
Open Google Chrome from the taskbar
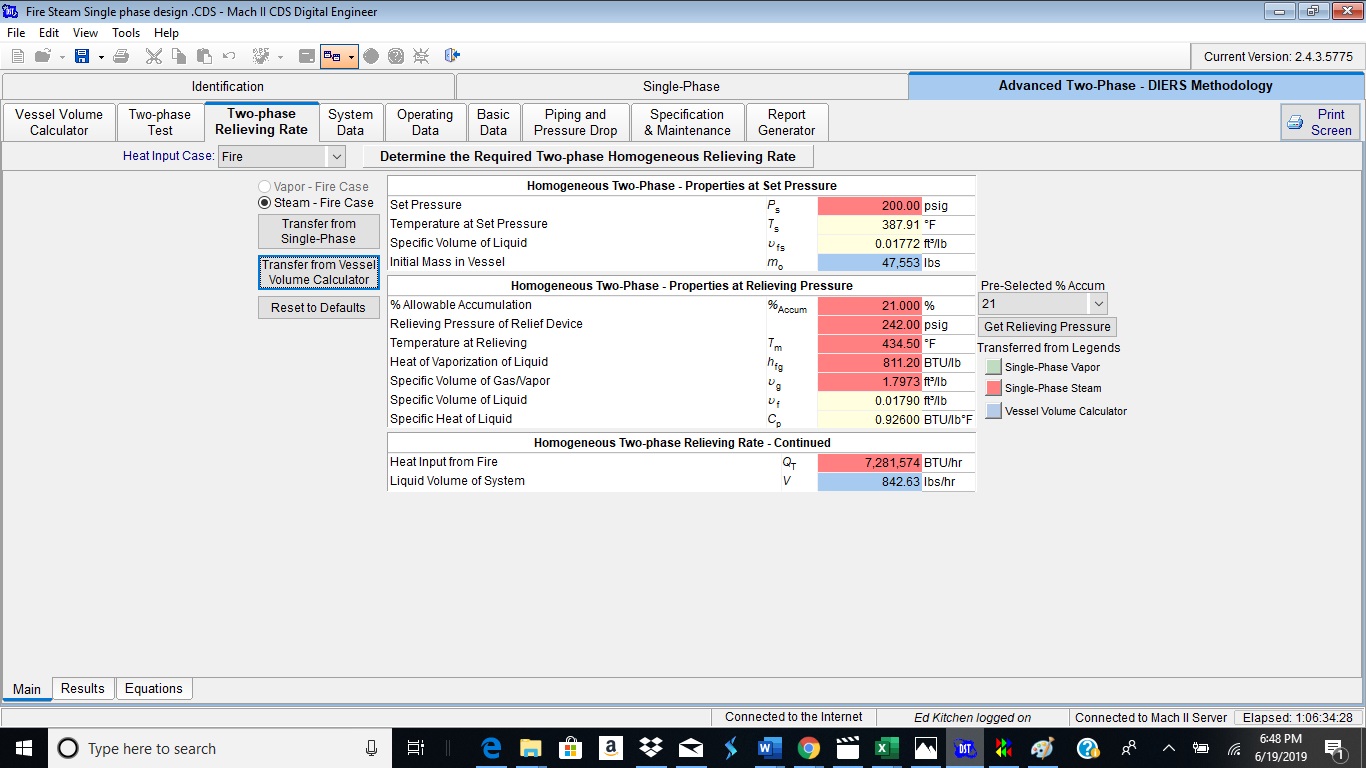(x=809, y=748)
